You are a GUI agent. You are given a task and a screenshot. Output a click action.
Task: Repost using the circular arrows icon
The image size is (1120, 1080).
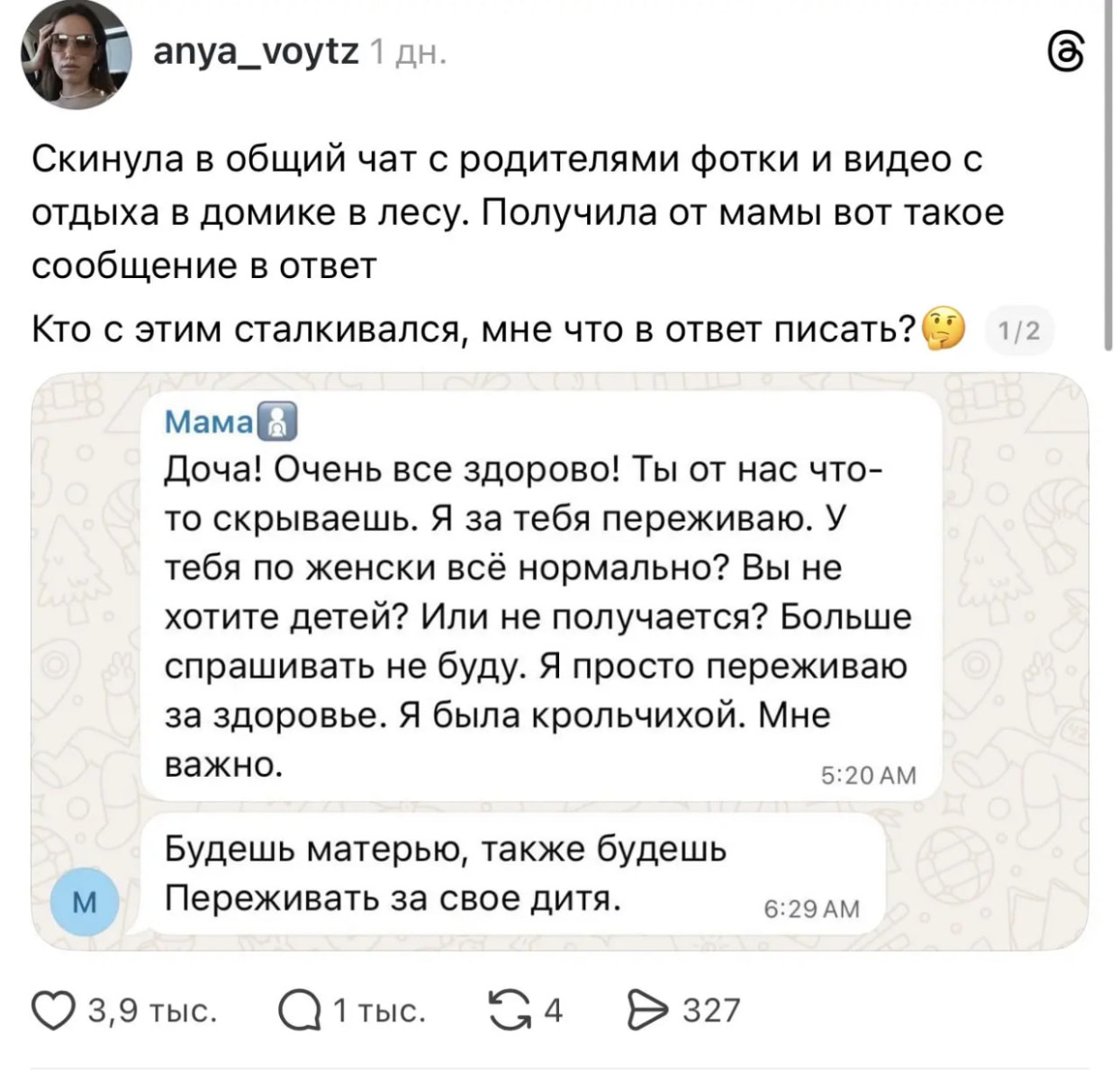coord(508,1011)
